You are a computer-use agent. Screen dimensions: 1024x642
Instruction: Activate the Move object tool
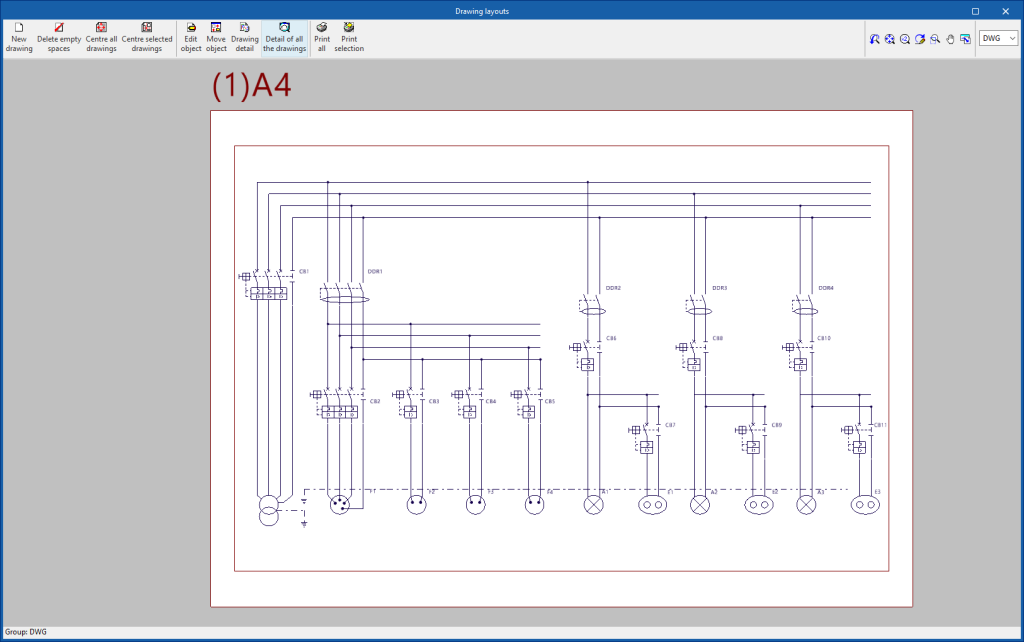coord(216,36)
